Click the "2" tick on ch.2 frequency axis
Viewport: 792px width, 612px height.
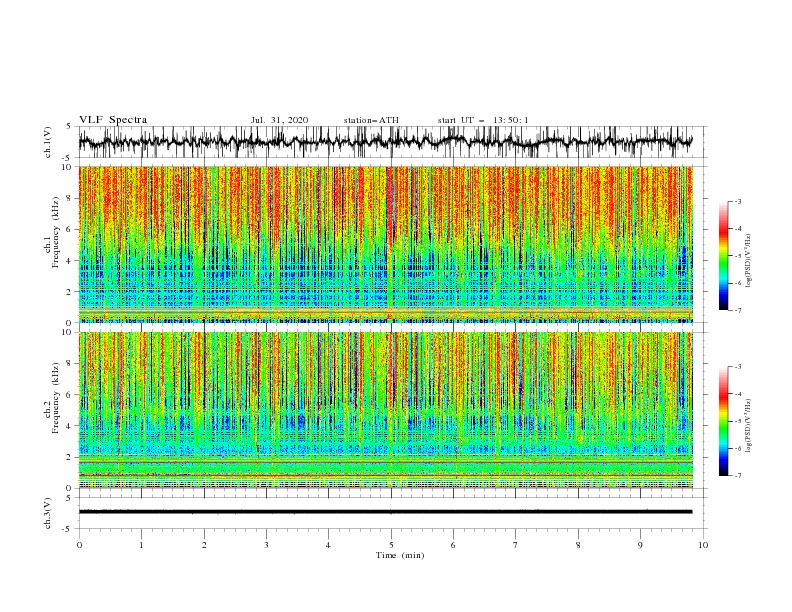[71, 457]
